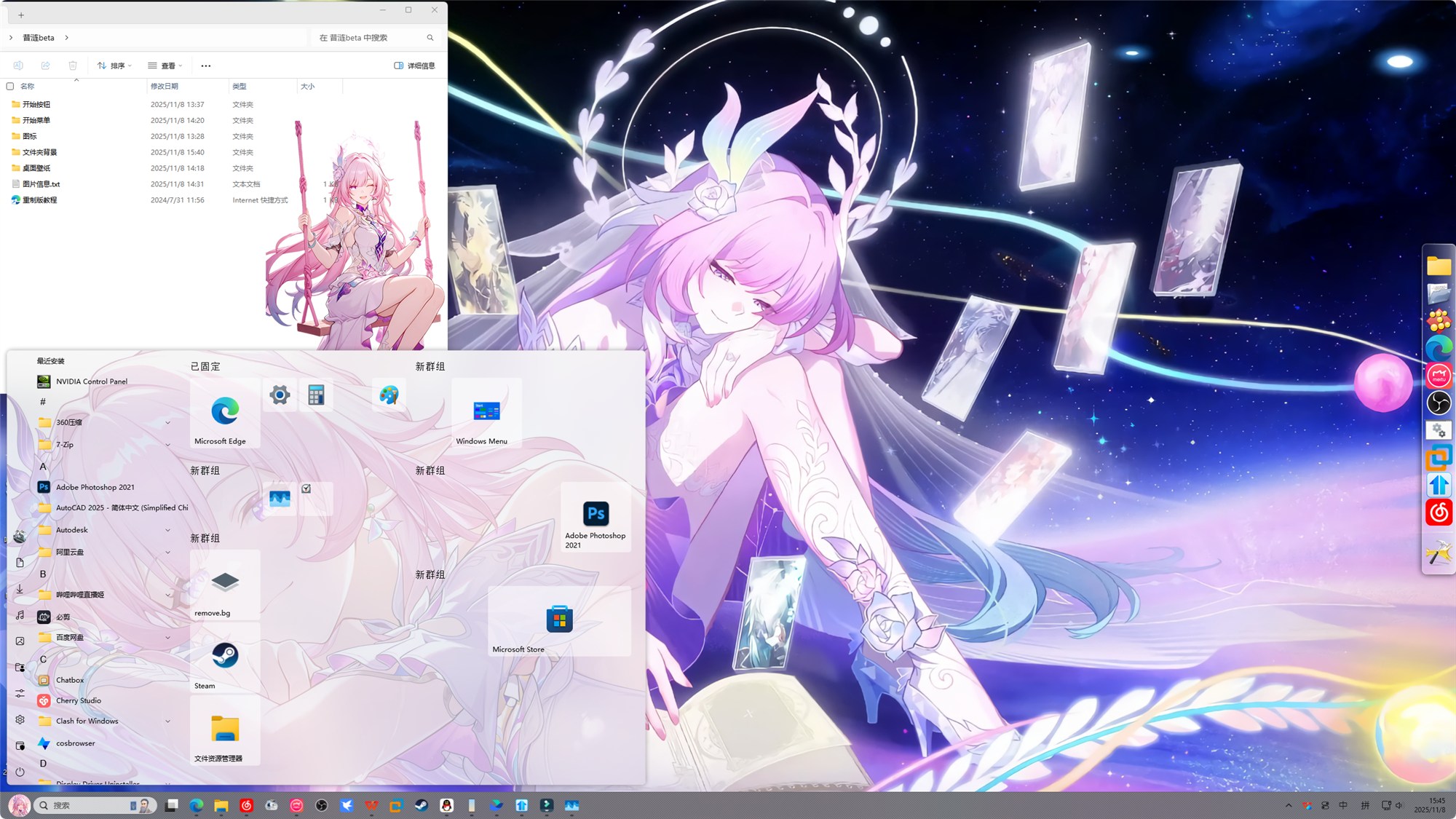
Task: Sort by the 修改日期 column header
Action: (x=165, y=86)
